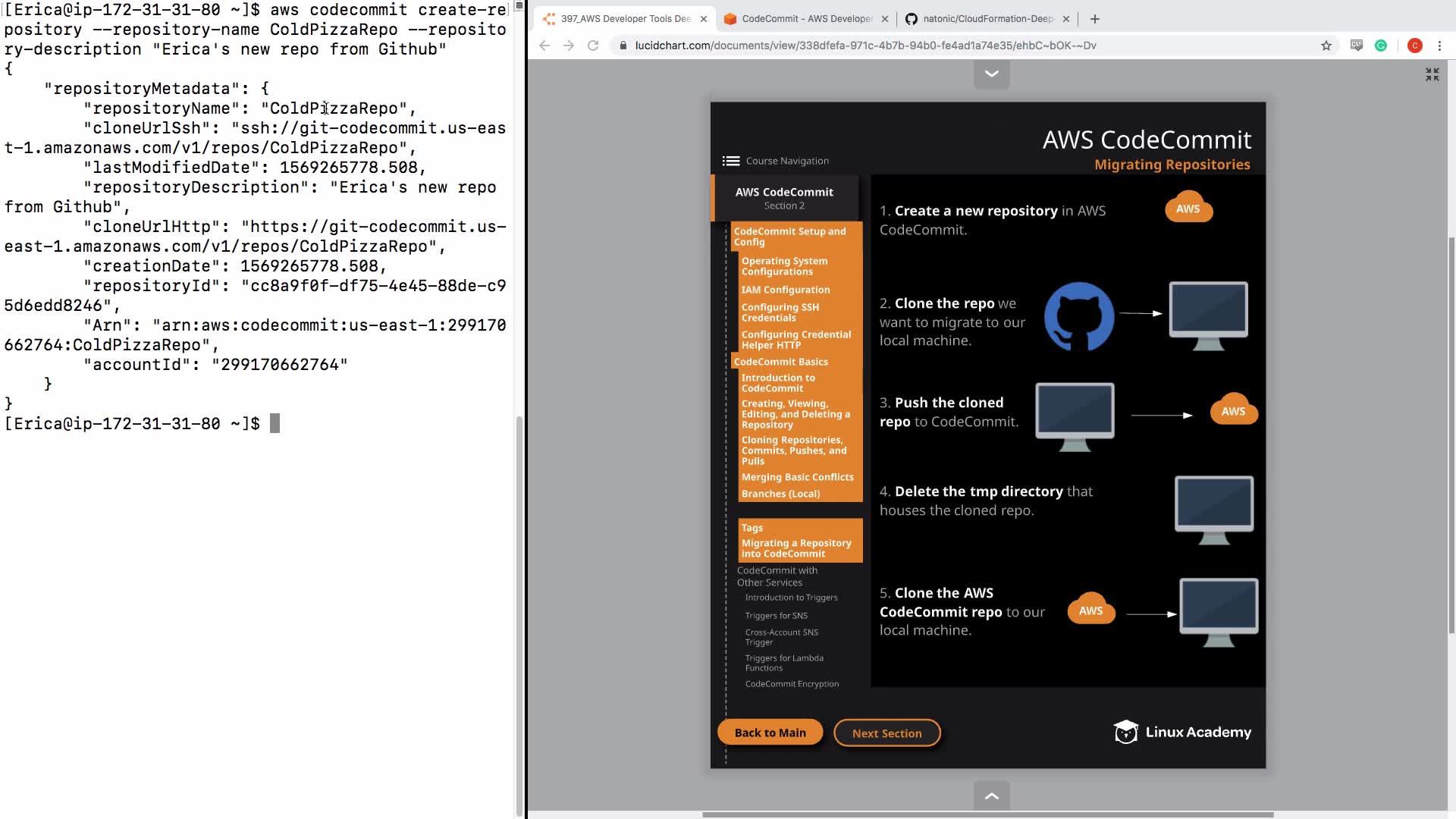This screenshot has height=819, width=1456.
Task: Click the red Chrome profile avatar icon
Action: 1414,45
